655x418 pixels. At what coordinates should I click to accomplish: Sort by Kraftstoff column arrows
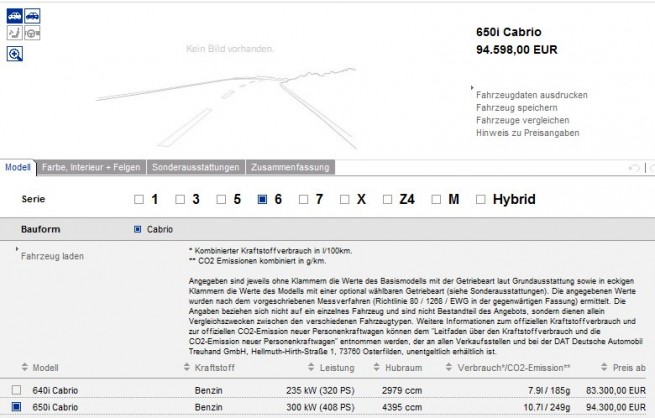pos(187,367)
